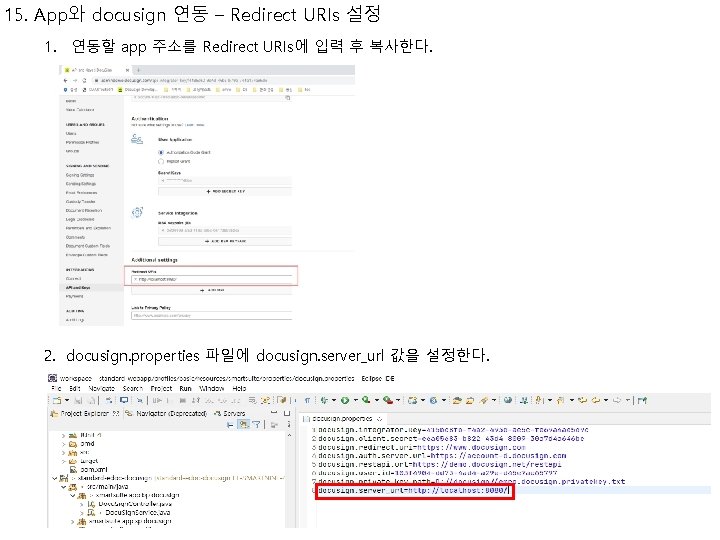
Task: Click the browser reload icon in DocuSign window
Action: point(84,80)
